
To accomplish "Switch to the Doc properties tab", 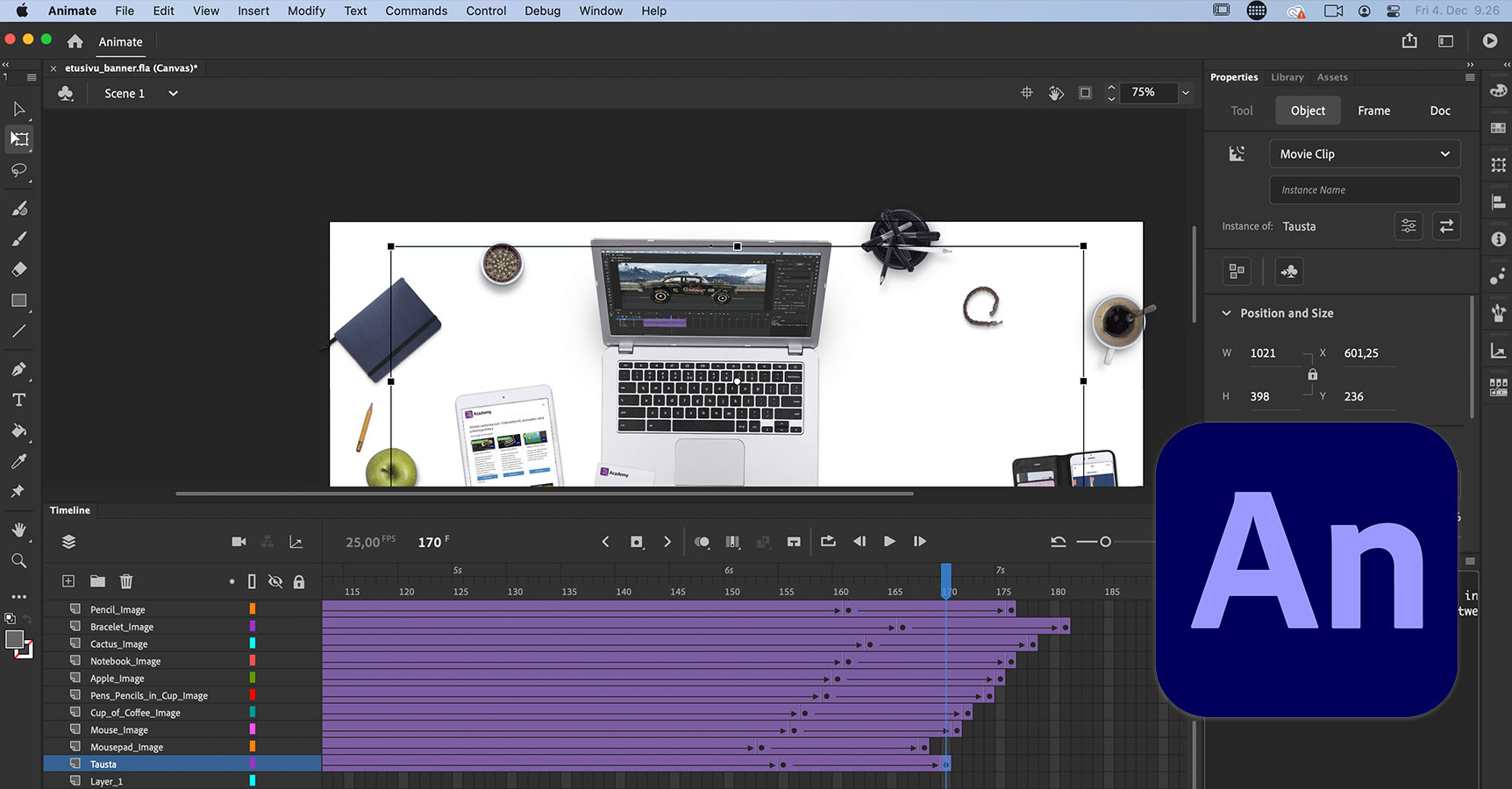I will 1440,110.
